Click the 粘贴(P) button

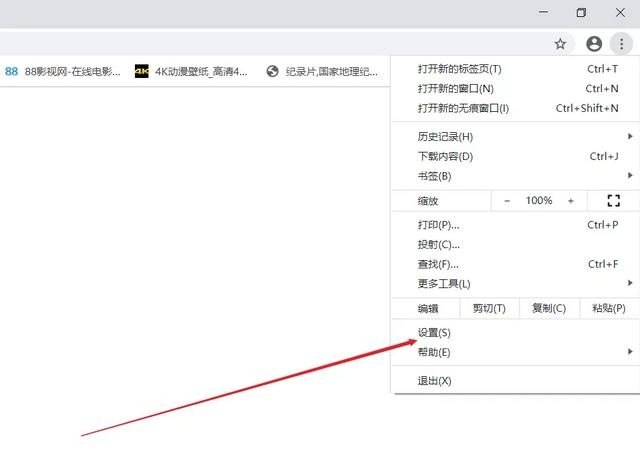pos(609,308)
